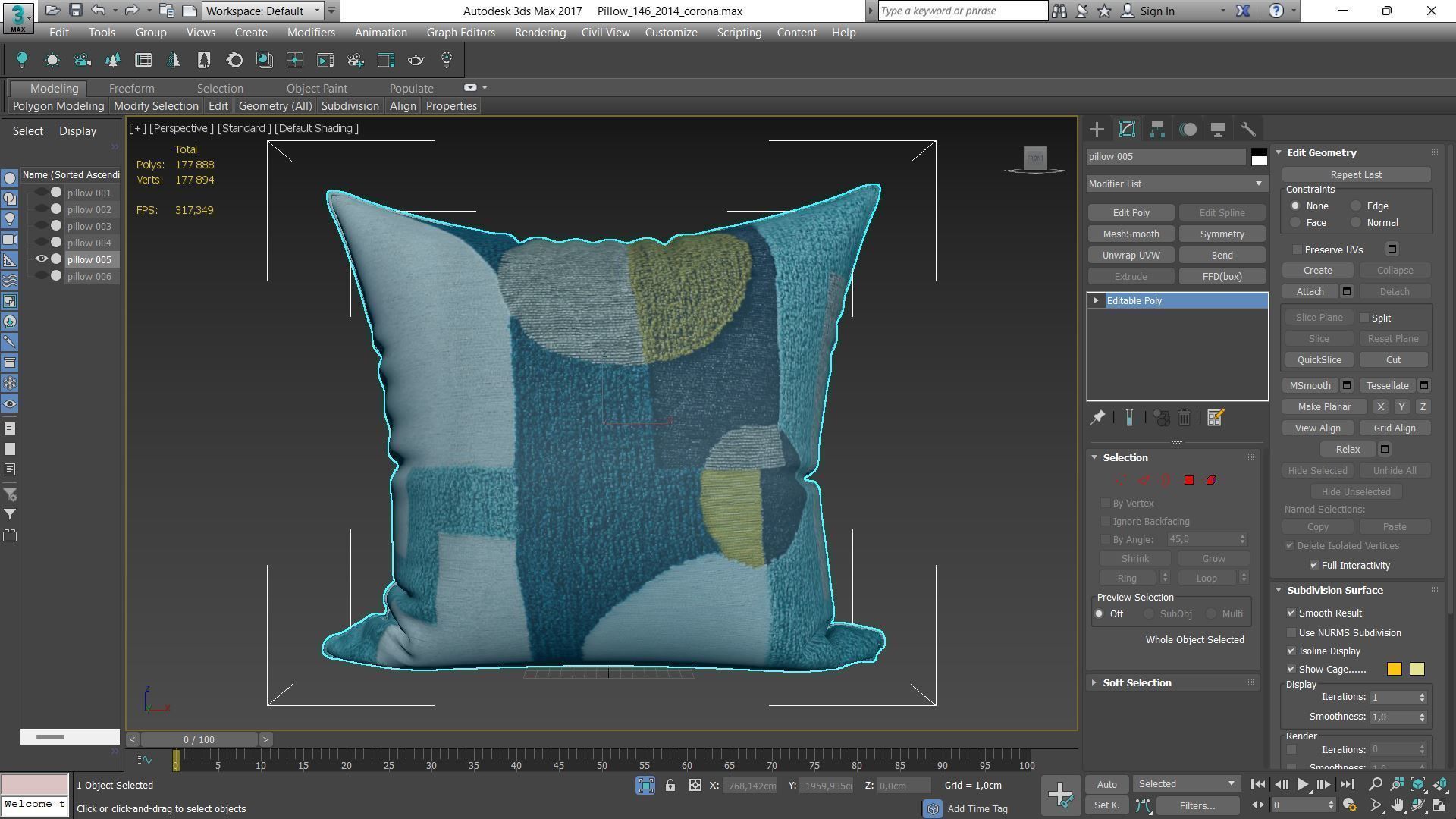Open the Workspace: Default dropdown
Image resolution: width=1456 pixels, height=819 pixels.
point(263,11)
